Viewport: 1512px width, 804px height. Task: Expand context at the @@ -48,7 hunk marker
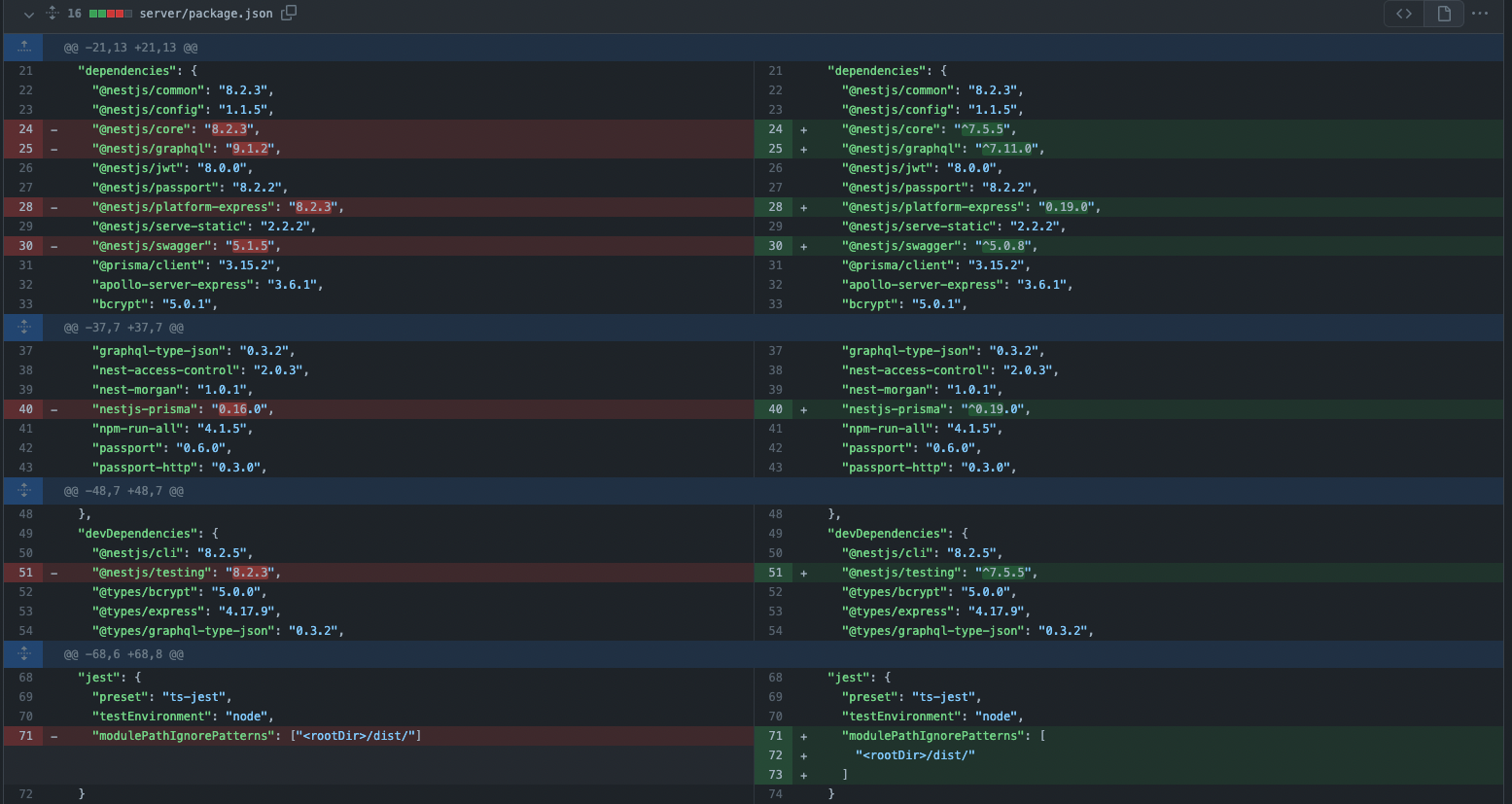(23, 490)
